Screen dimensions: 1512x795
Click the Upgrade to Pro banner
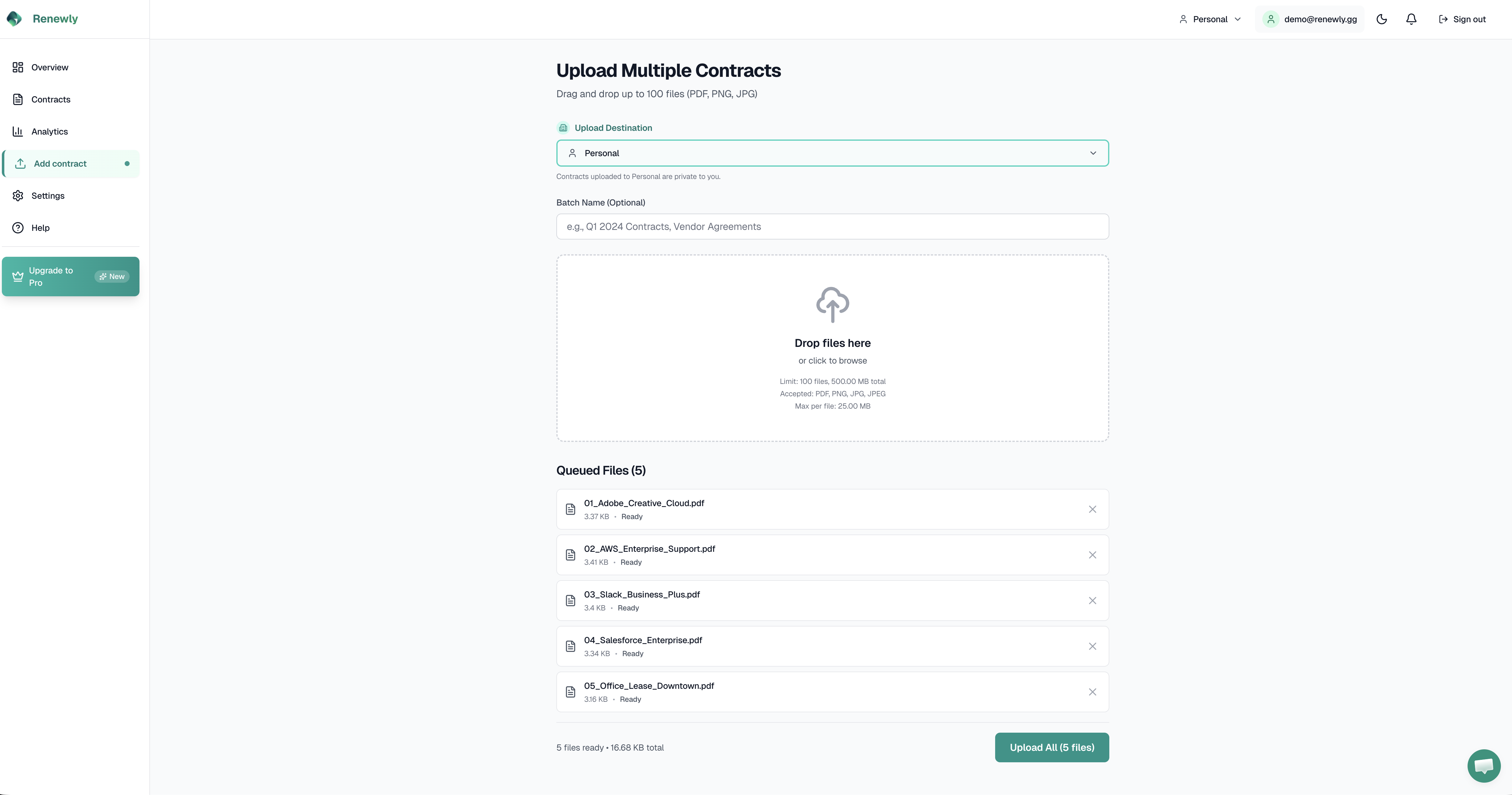click(70, 276)
